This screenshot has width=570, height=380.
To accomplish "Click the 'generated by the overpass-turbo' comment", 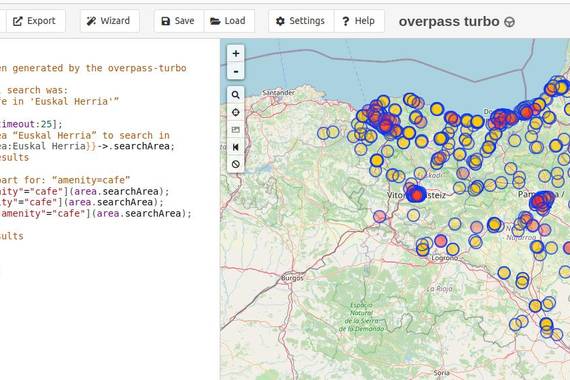I will coord(93,68).
